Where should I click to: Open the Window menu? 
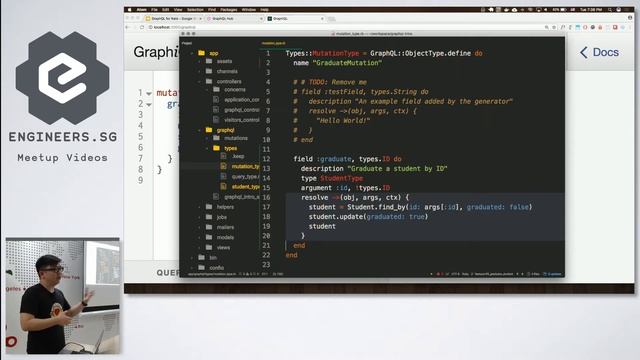[249, 9]
